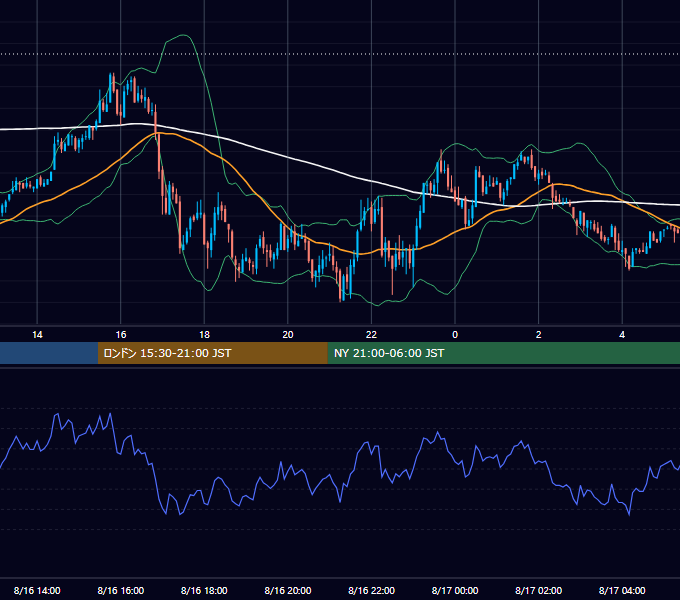680x600 pixels.
Task: Click the upper chart time label 20
Action: (x=288, y=335)
